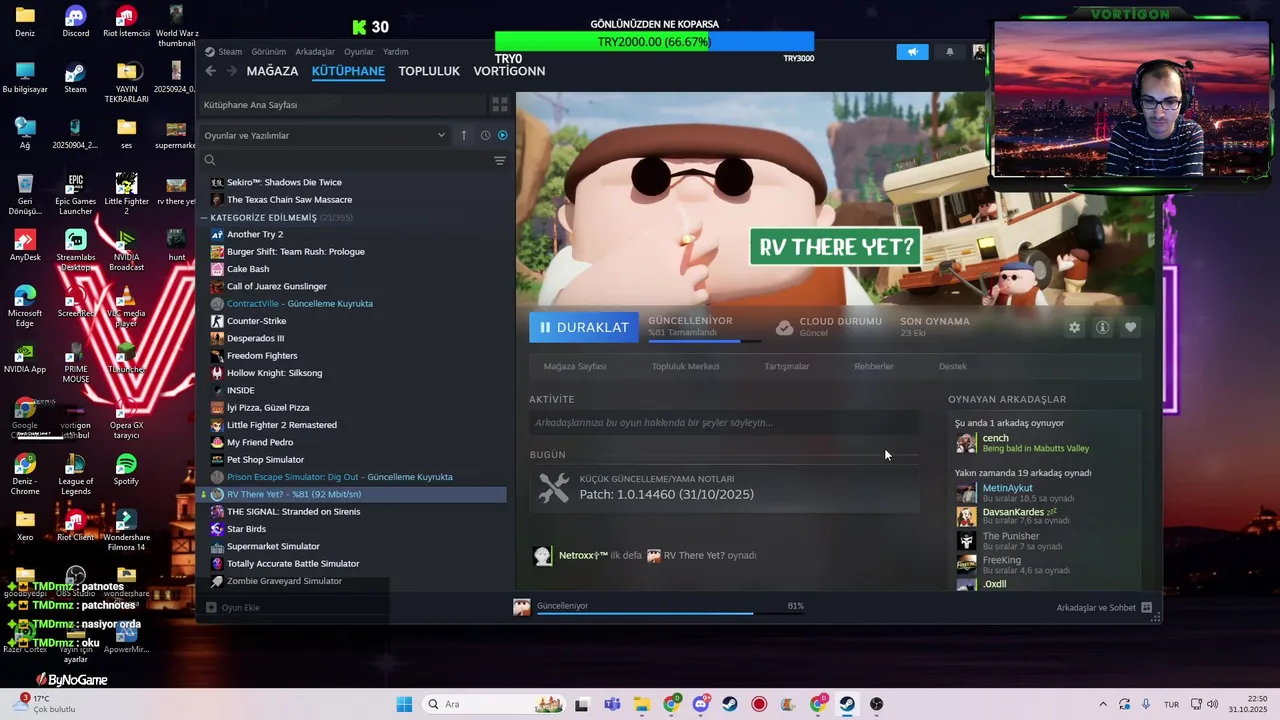Go forward with Steam's right arrow
This screenshot has width=1280, height=720.
click(x=232, y=71)
